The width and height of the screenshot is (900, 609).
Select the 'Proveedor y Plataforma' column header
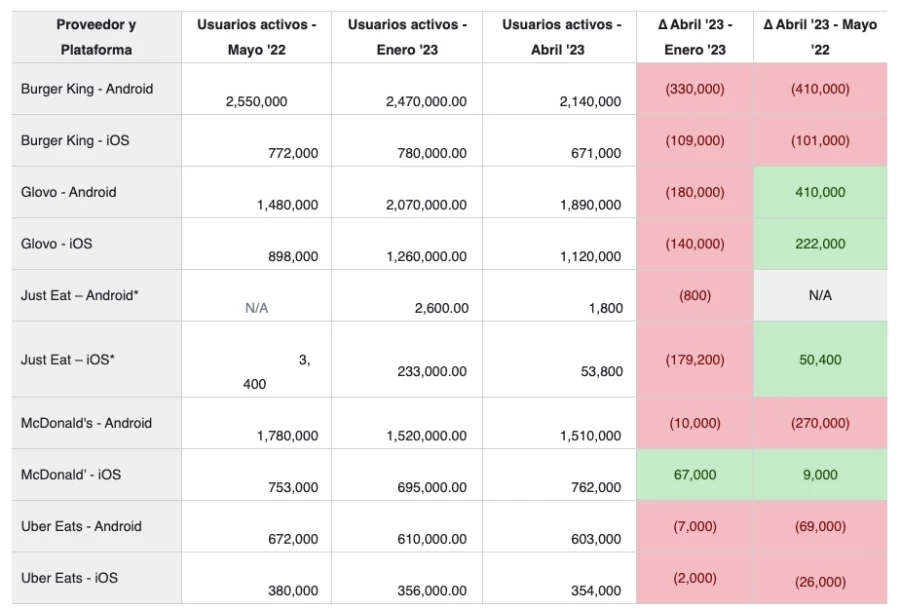96,37
